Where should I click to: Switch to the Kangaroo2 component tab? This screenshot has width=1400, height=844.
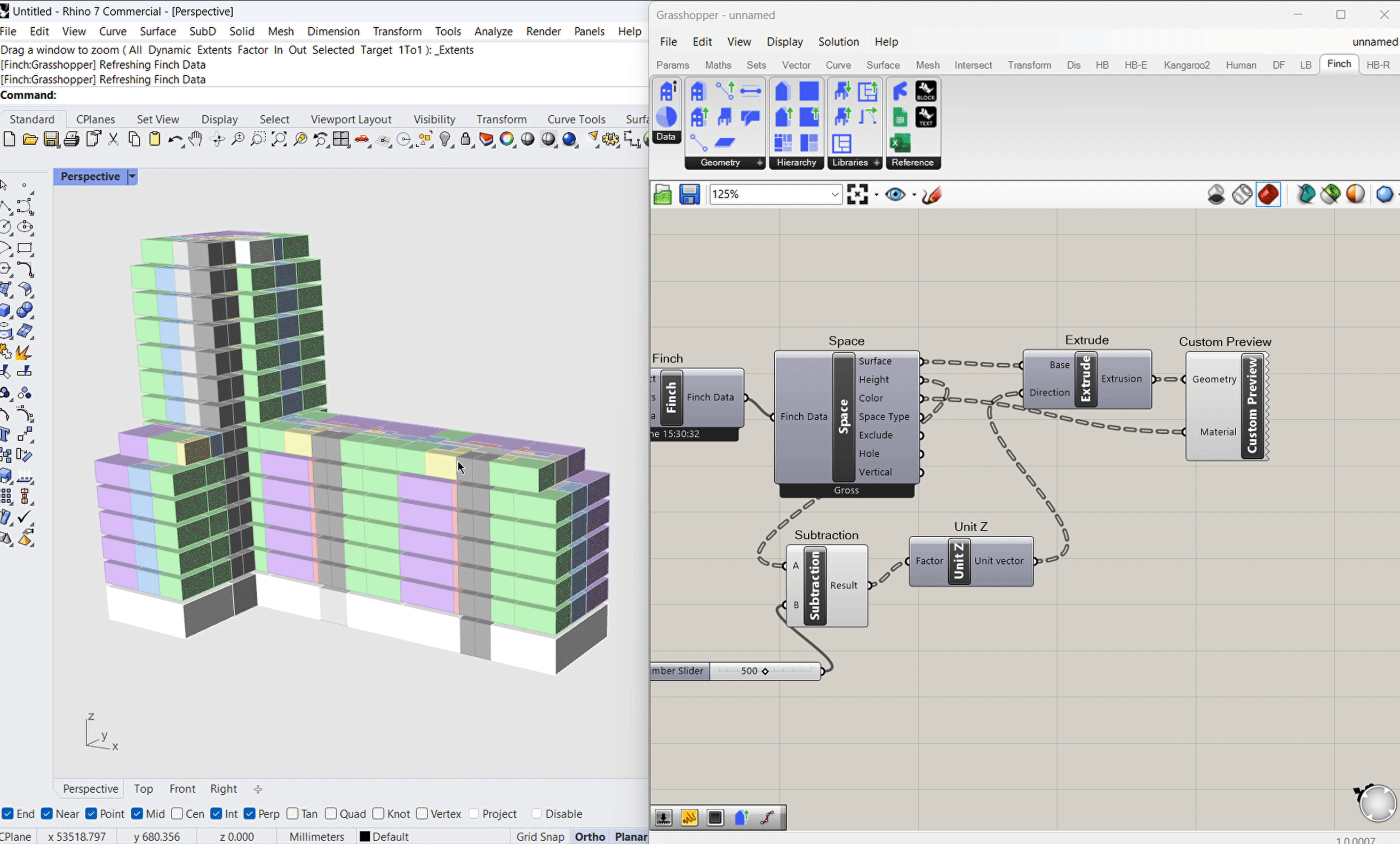(x=1187, y=65)
